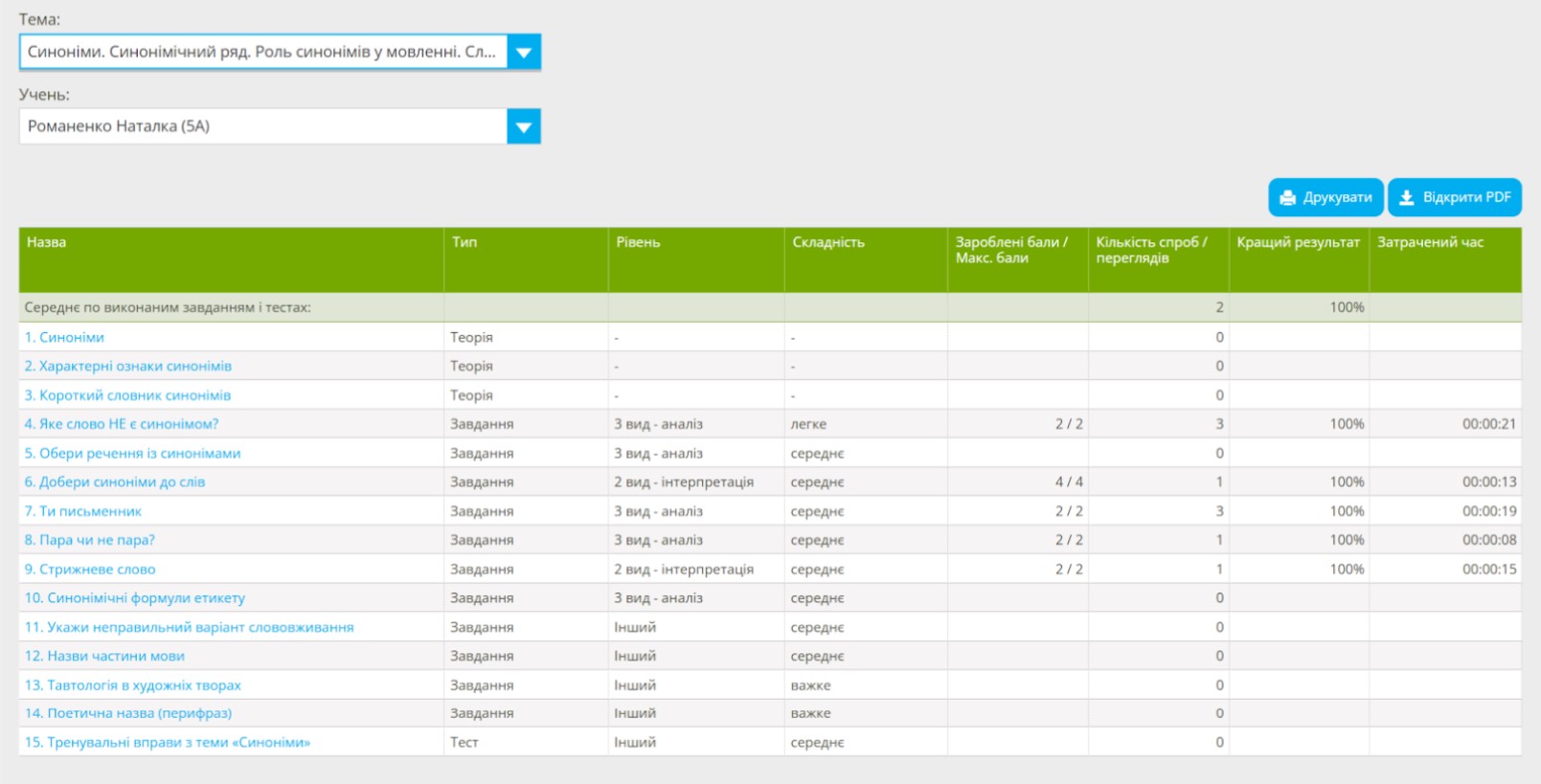The width and height of the screenshot is (1541, 784).
Task: Expand the Тема dropdown arrow
Action: 524,53
